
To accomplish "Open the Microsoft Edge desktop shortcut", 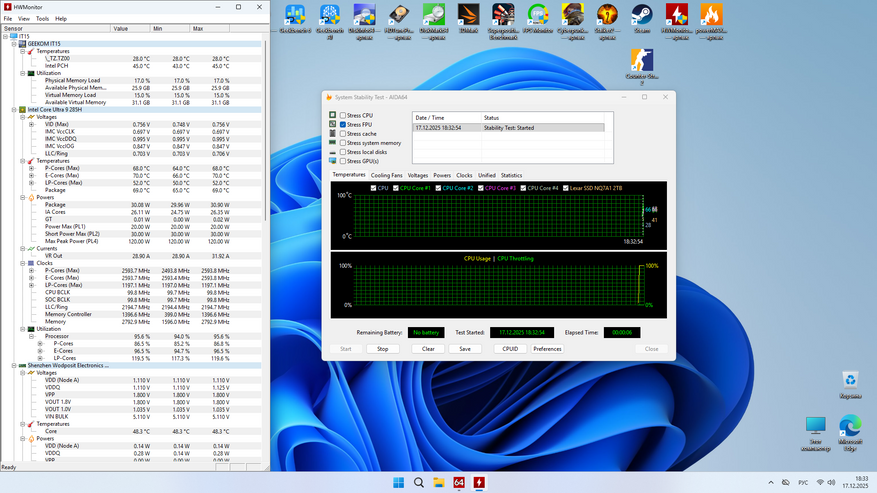I will pos(850,427).
